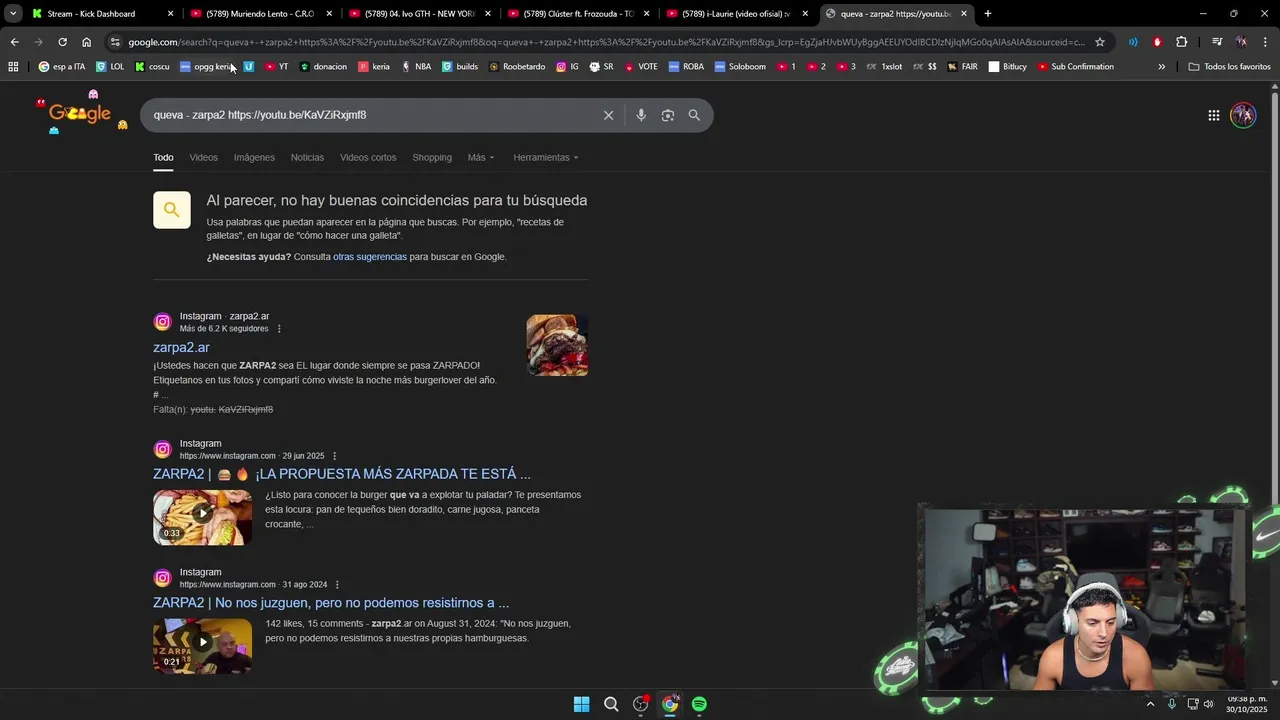Open the Bitlucy bookmark
Image resolution: width=1280 pixels, height=720 pixels.
tap(1008, 67)
